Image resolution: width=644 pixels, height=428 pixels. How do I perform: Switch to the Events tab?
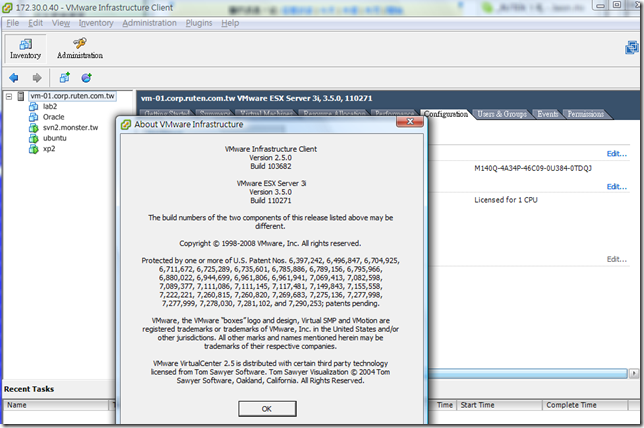coord(548,114)
